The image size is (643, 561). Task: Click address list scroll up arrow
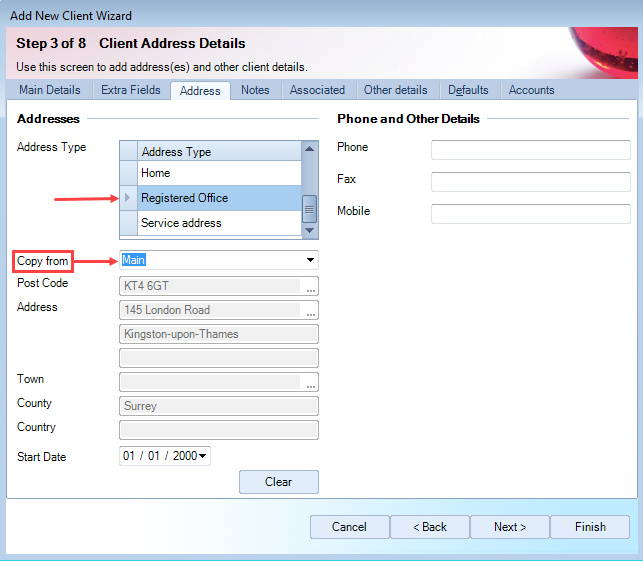[310, 149]
